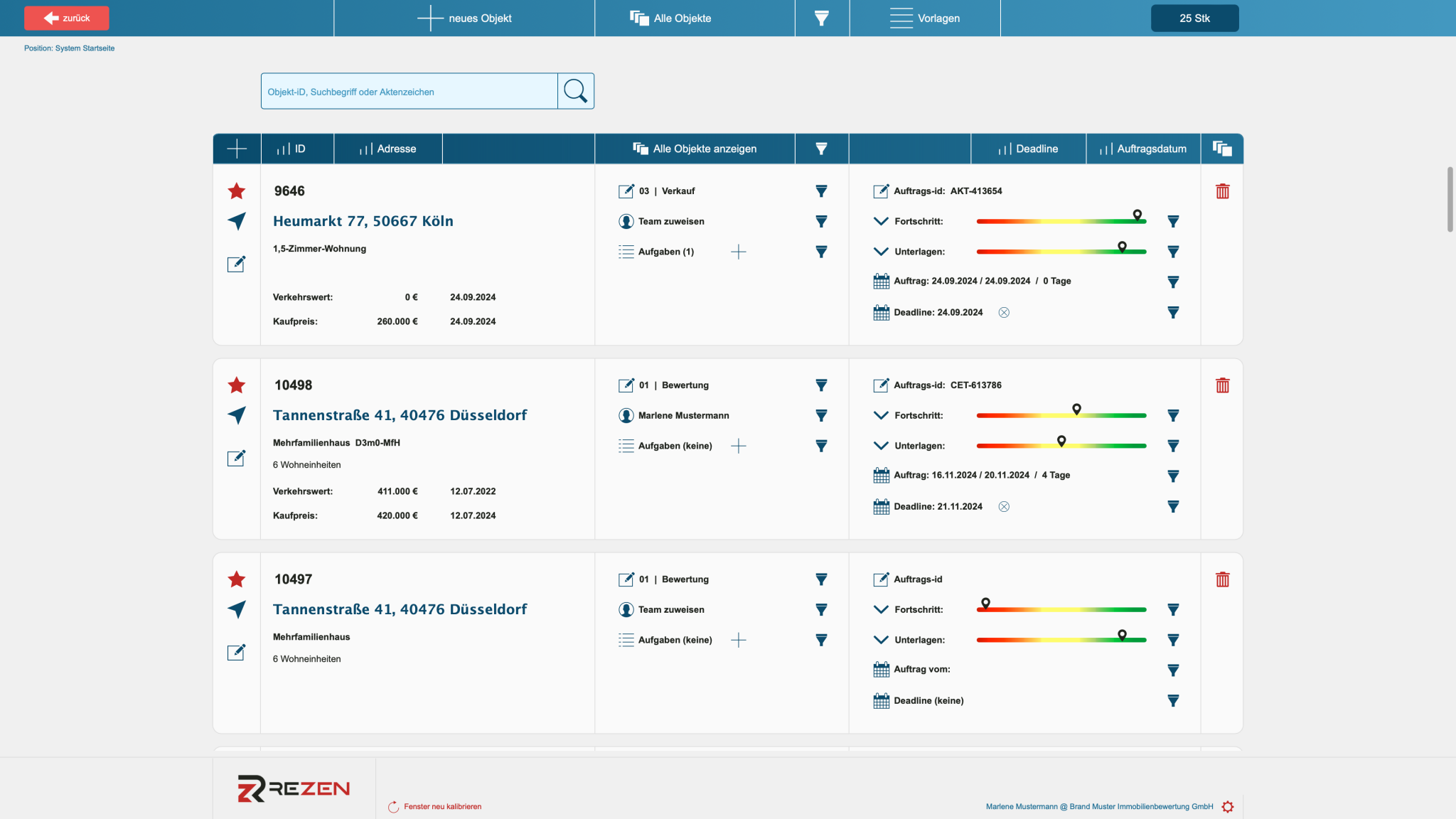Filter by 03 | Verkauf status

(x=821, y=191)
